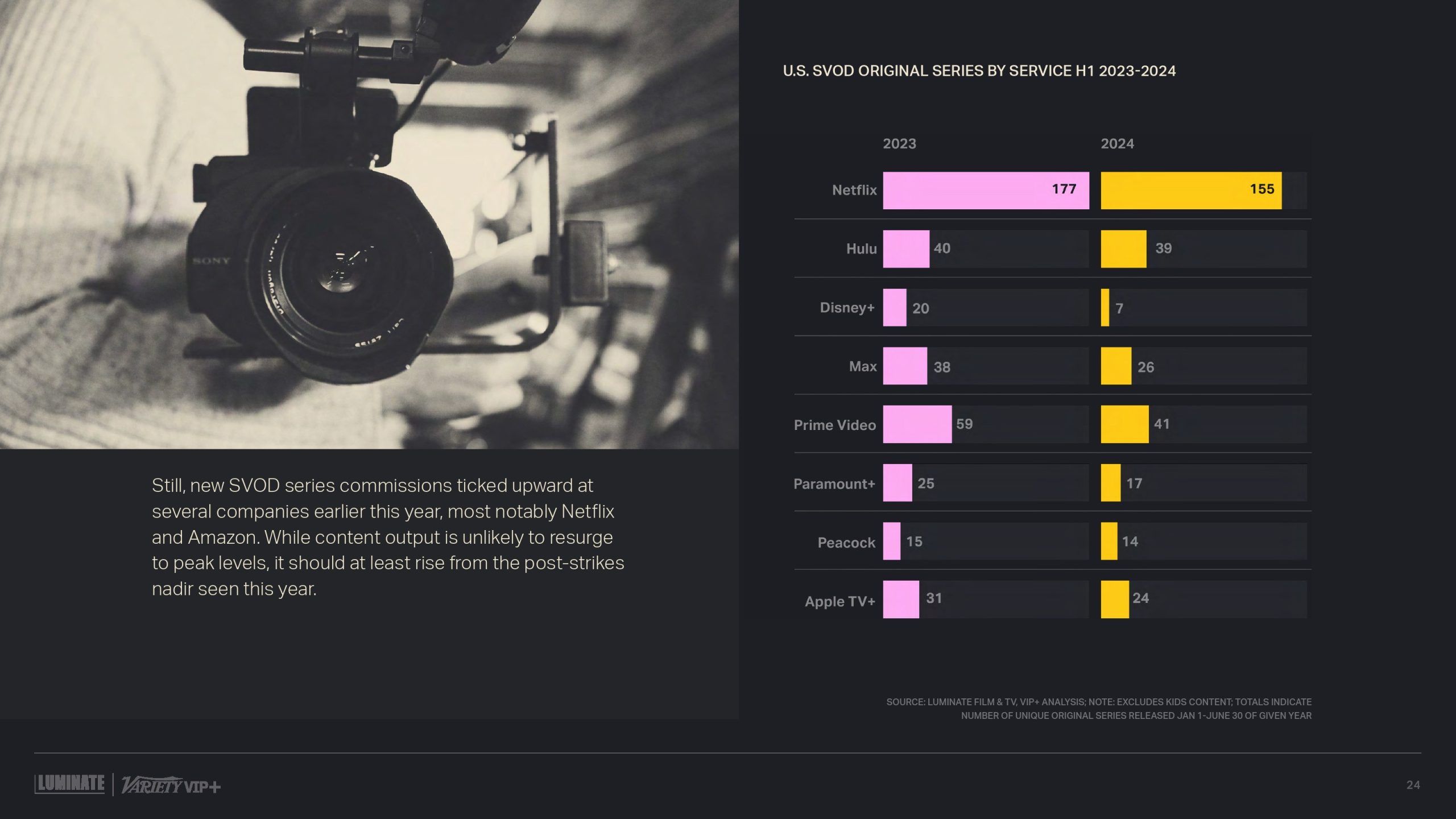This screenshot has width=1456, height=819.
Task: Select the 2023 column header
Action: pos(899,143)
